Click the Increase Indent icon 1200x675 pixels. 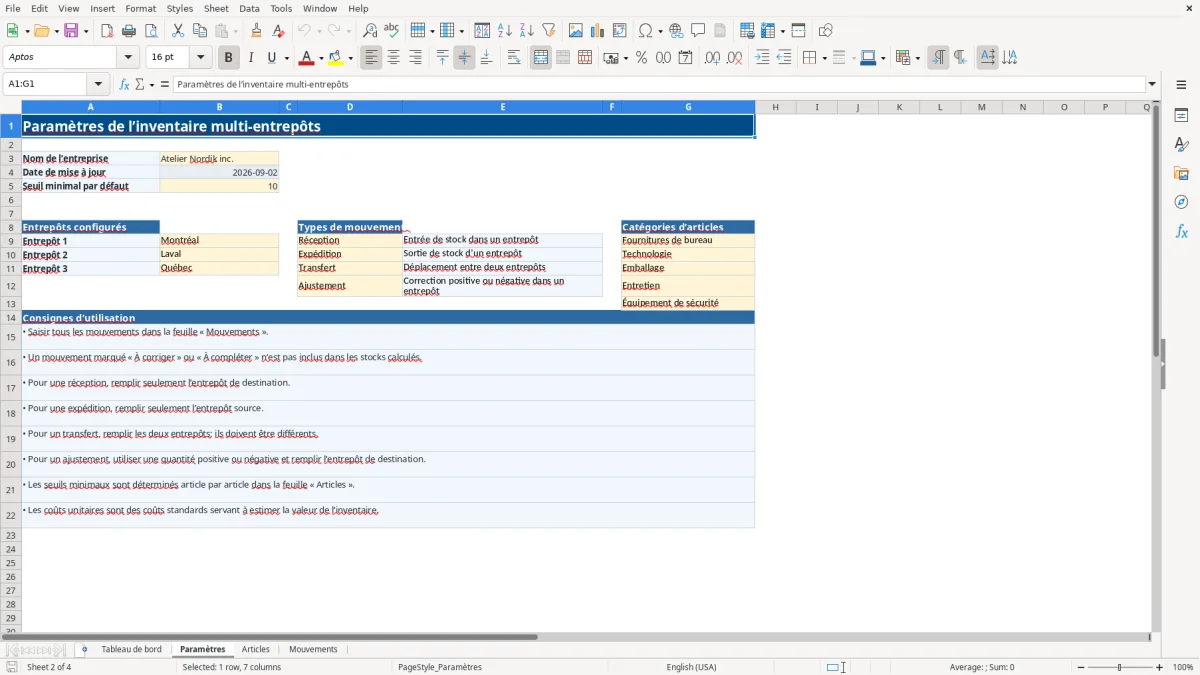click(762, 58)
